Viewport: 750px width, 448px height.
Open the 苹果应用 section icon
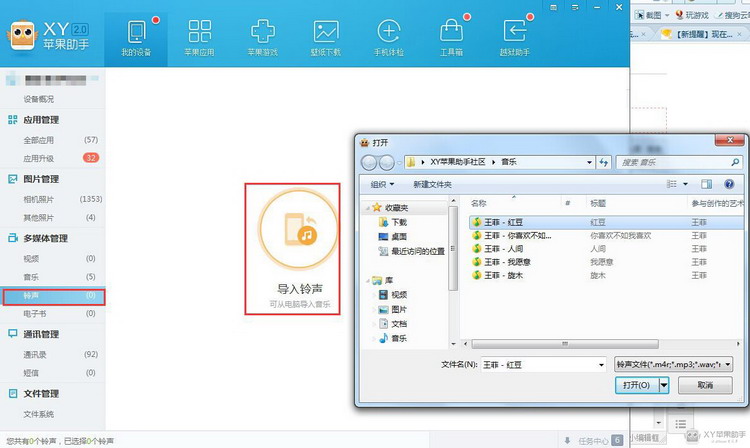[199, 32]
